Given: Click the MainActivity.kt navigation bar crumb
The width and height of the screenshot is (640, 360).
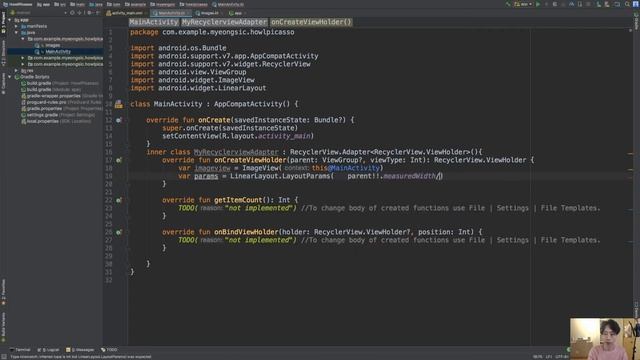Looking at the screenshot, I should click(x=228, y=4).
